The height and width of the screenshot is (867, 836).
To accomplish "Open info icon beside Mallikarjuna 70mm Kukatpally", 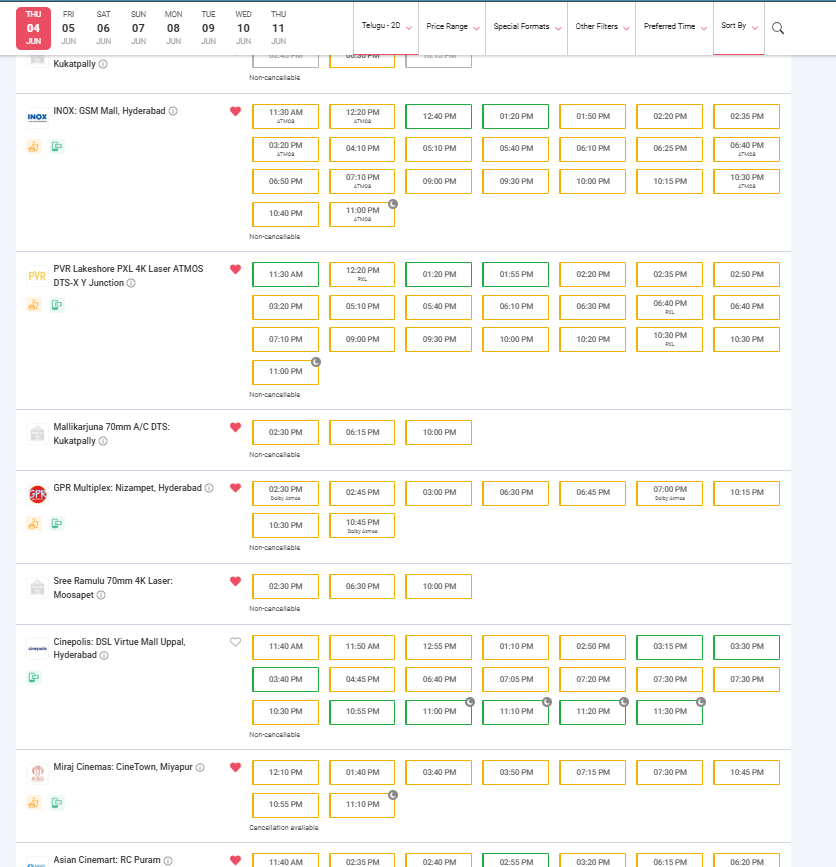I will point(103,441).
